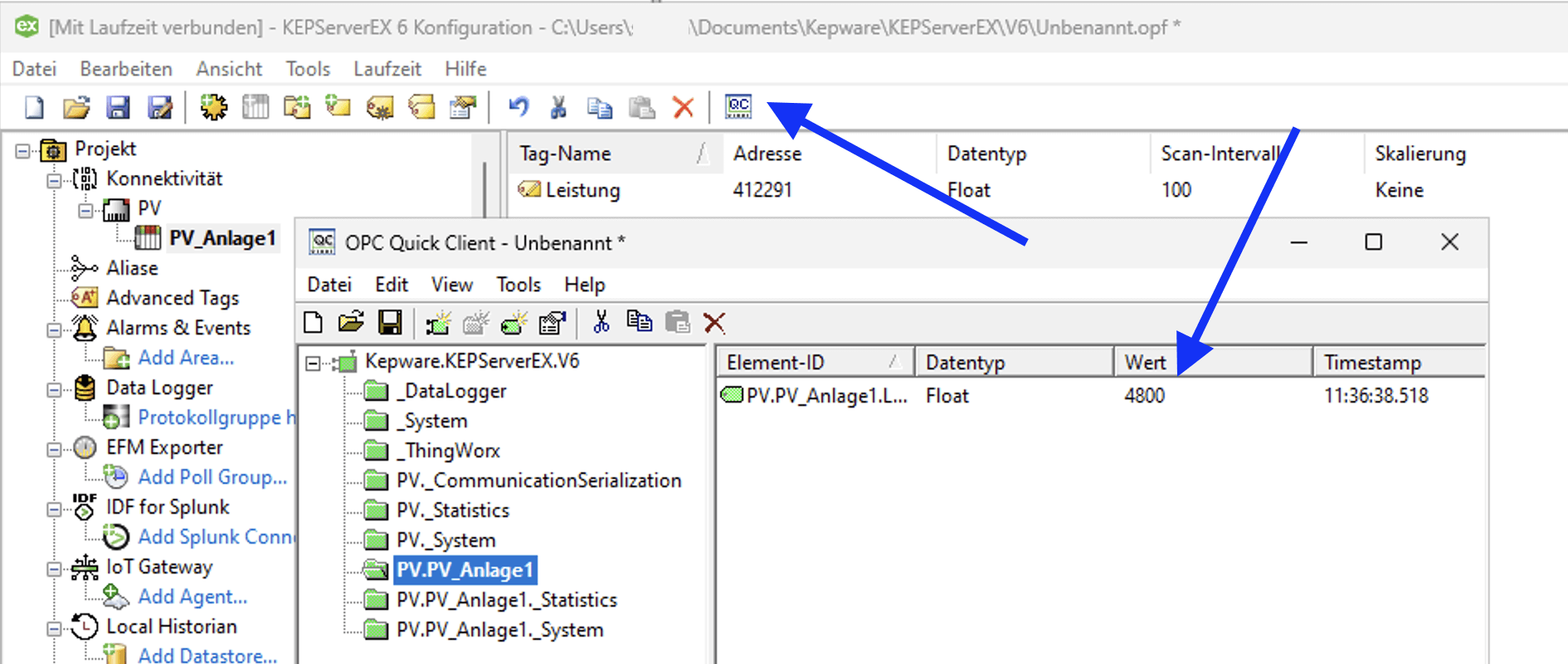Collapse the EFM Exporter node

tap(54, 449)
